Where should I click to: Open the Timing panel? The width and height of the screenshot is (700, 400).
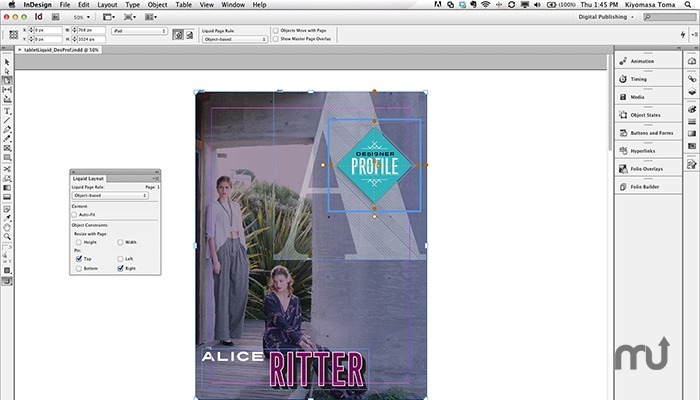(x=648, y=79)
